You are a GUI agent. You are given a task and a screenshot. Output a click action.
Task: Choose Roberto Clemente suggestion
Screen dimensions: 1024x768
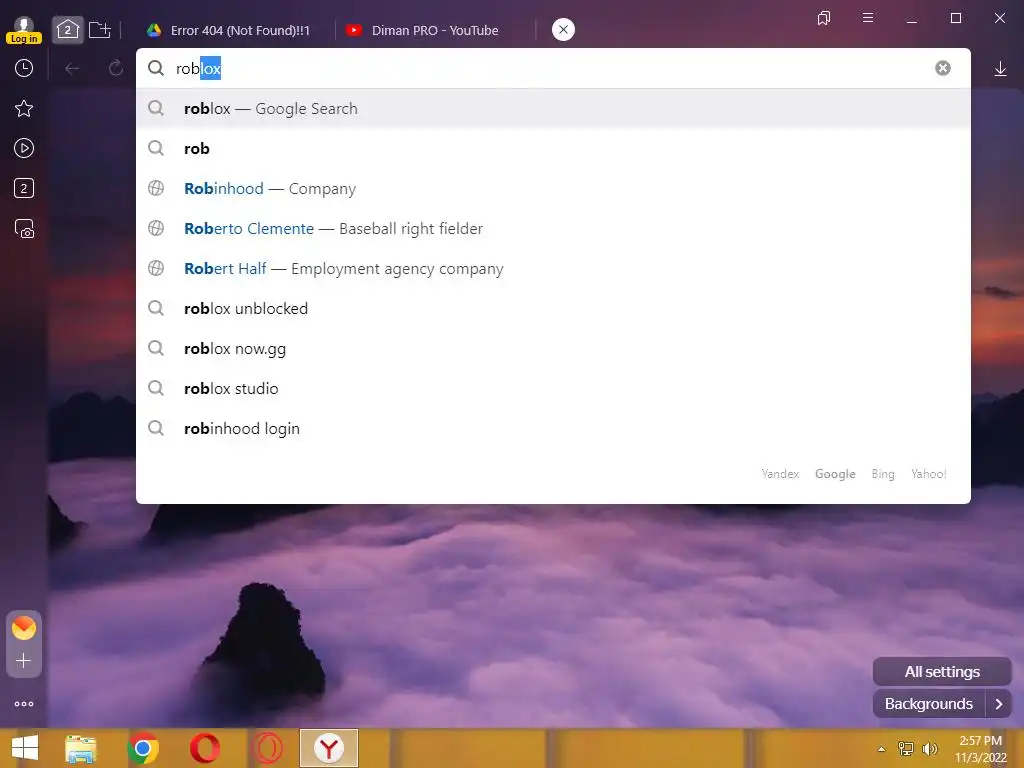point(553,229)
